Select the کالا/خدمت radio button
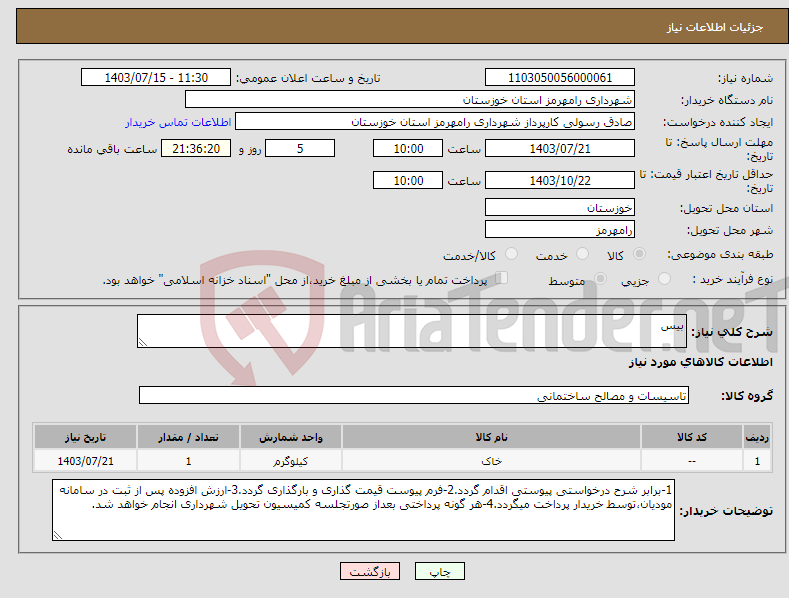The height and width of the screenshot is (598, 789). 511,254
